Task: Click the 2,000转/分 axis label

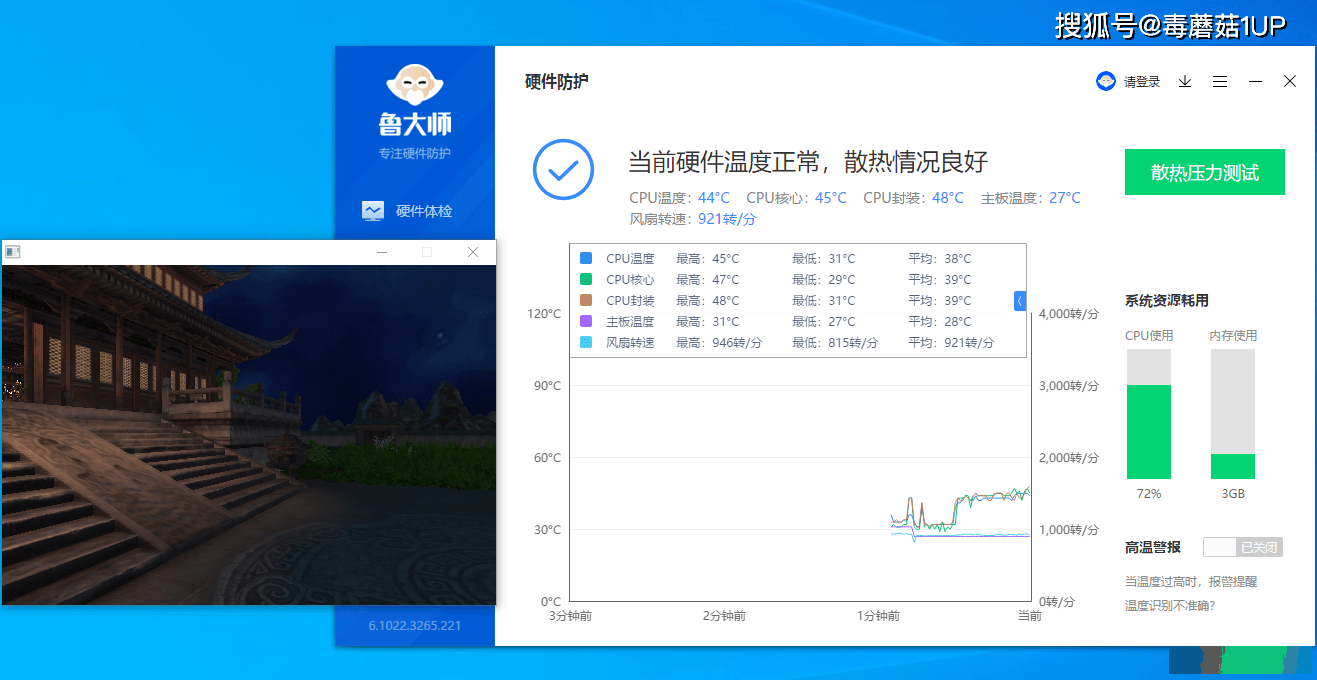Action: [1068, 457]
